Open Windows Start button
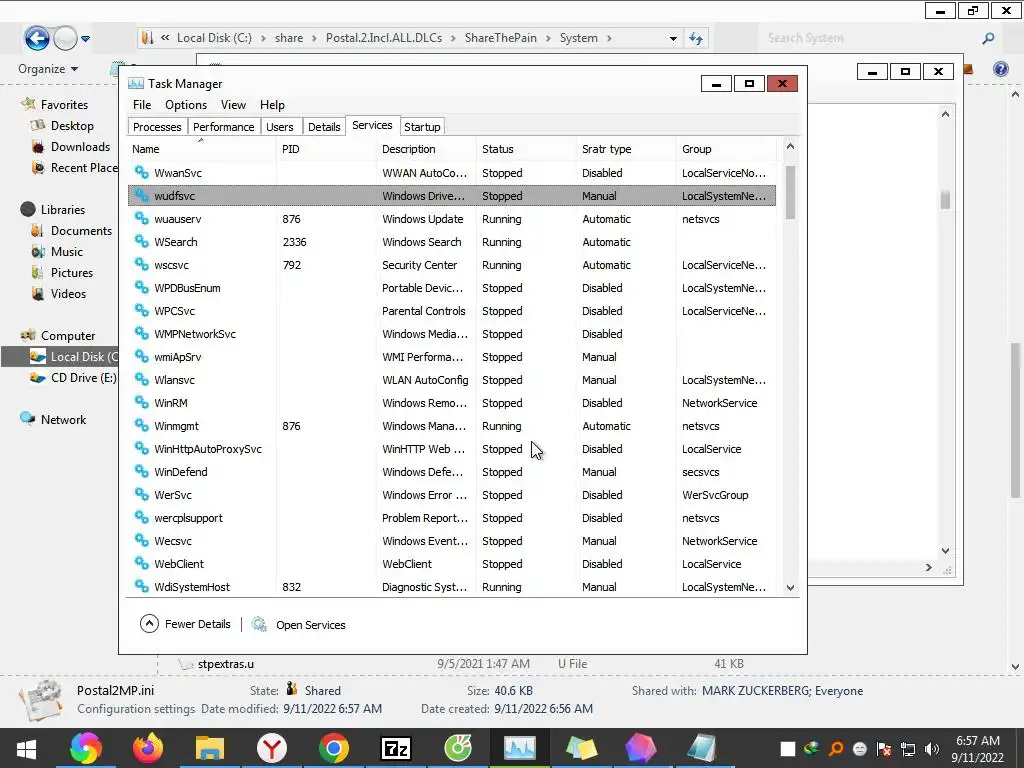The height and width of the screenshot is (768, 1024). 26,748
